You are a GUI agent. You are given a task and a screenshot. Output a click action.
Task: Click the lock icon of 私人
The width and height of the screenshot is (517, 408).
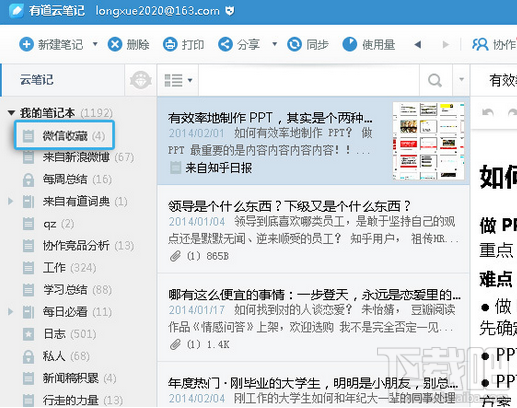point(28,356)
